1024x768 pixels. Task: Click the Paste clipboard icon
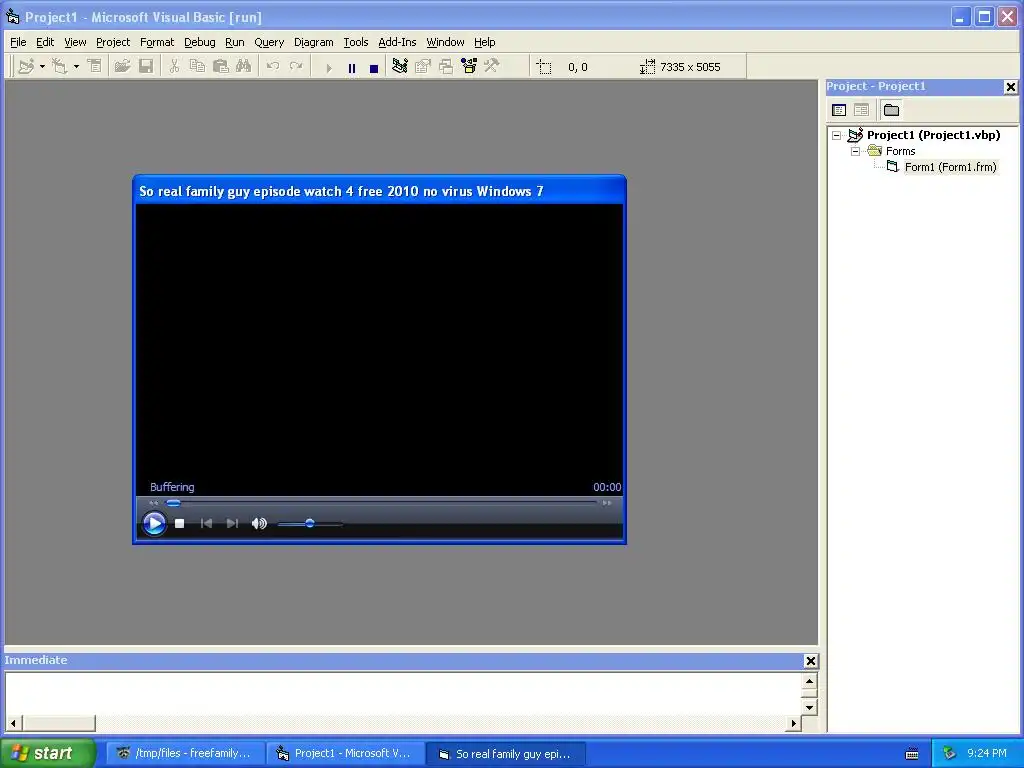221,66
